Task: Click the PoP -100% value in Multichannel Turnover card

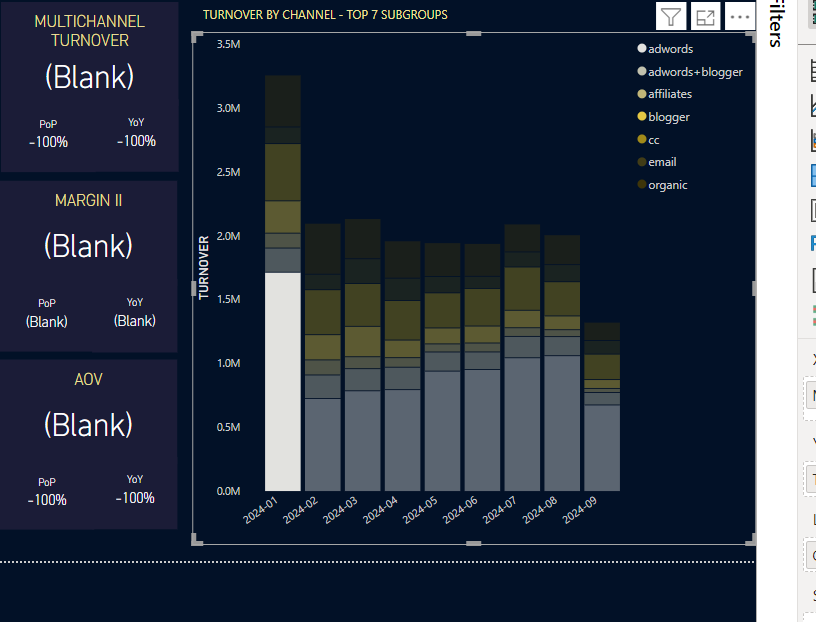Action: click(48, 142)
